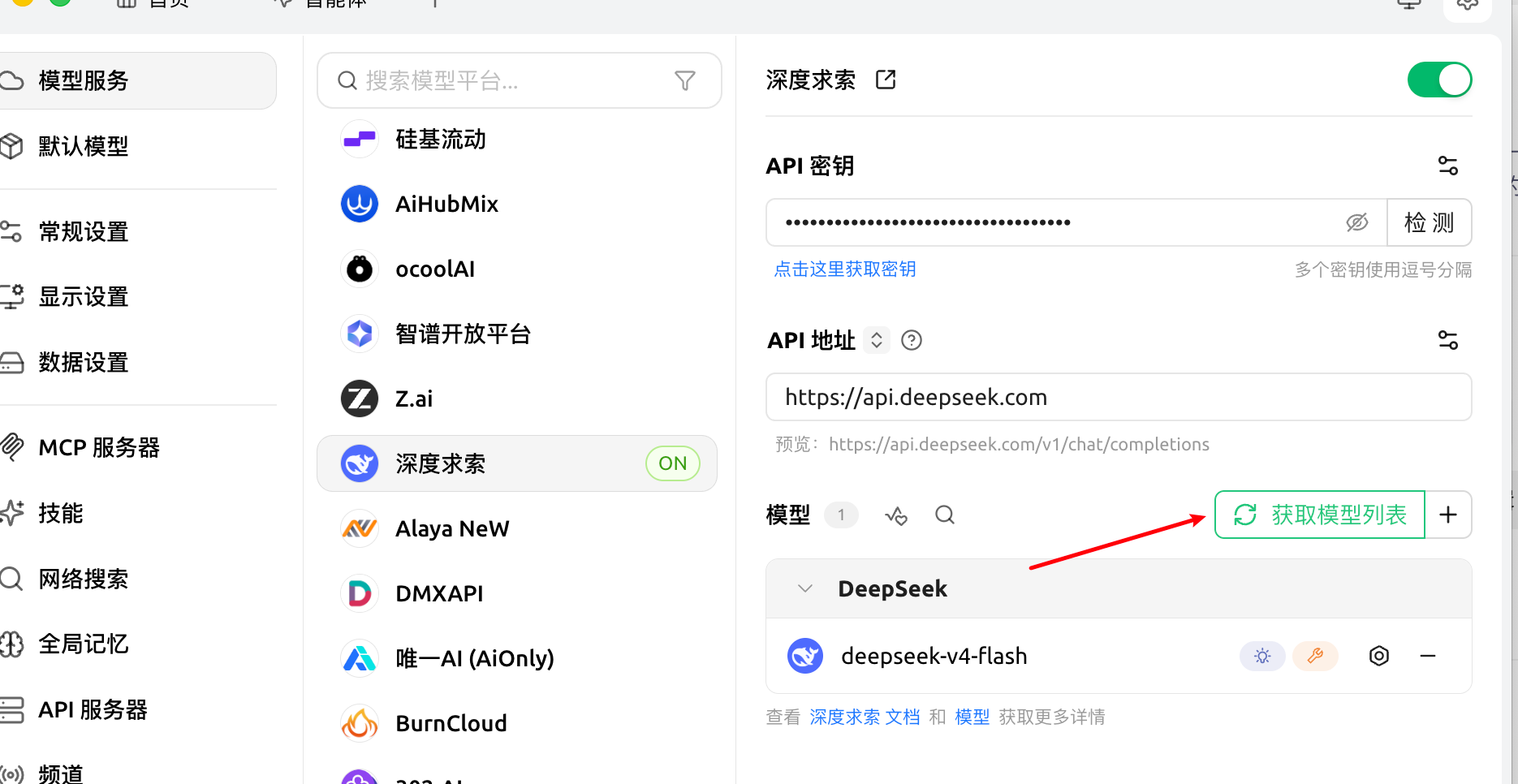The image size is (1518, 784).
Task: Click the API address input field
Action: tap(1119, 397)
